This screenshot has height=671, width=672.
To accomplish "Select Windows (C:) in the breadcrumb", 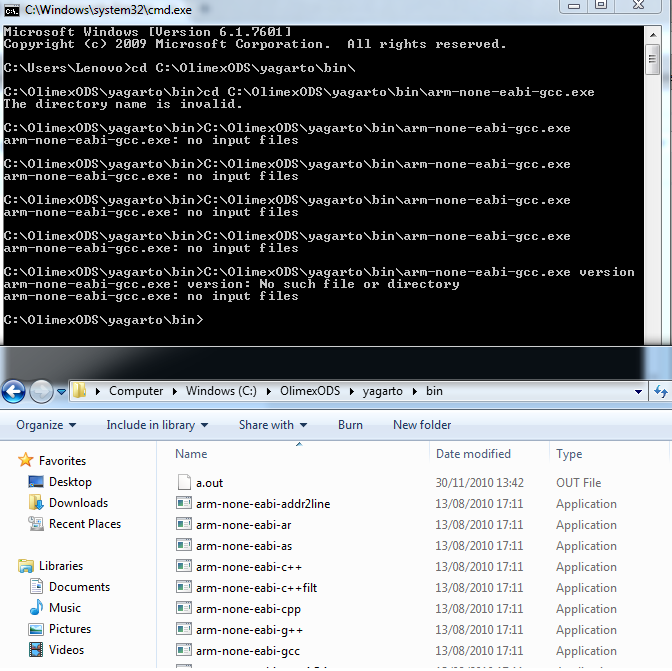I will 221,391.
